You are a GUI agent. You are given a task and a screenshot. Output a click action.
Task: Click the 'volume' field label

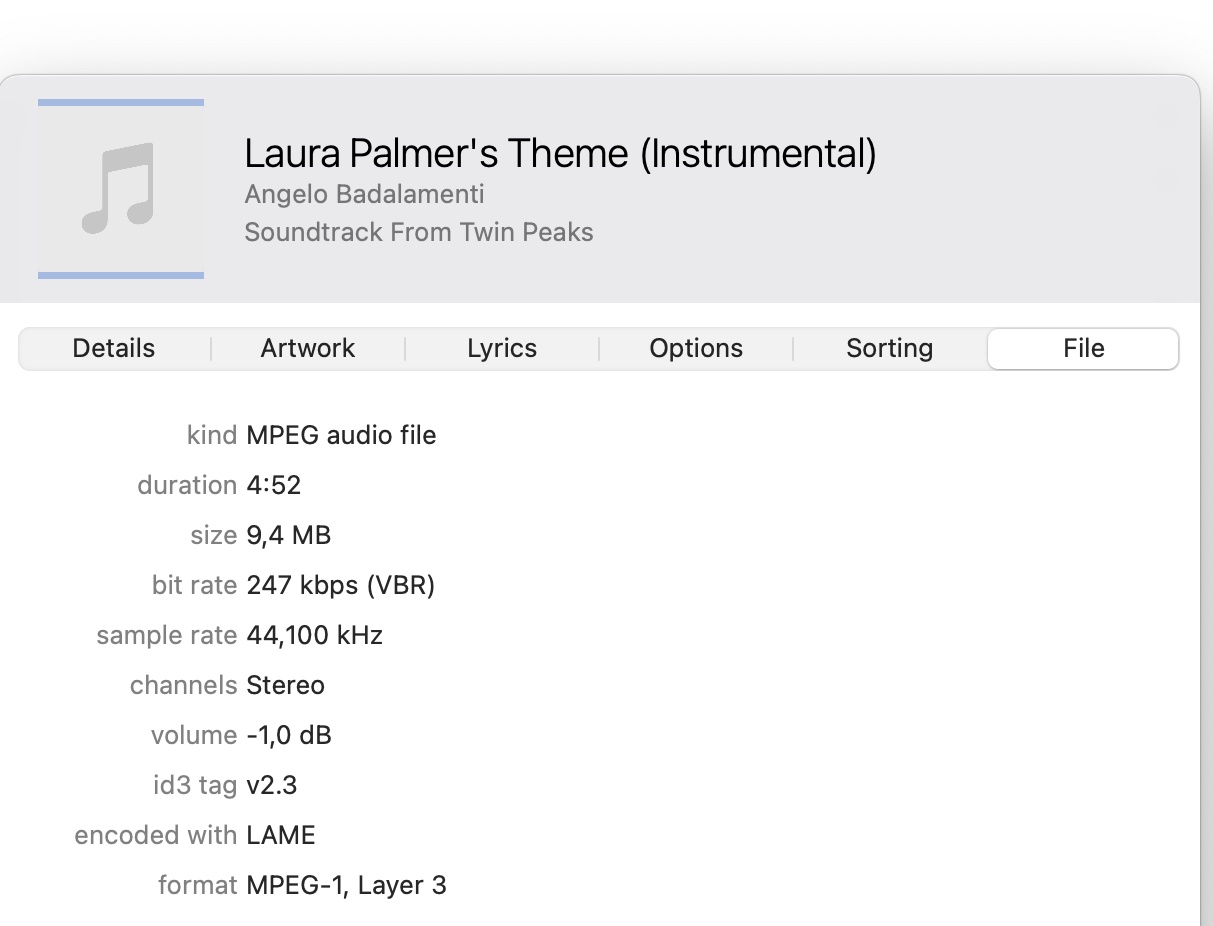point(194,735)
